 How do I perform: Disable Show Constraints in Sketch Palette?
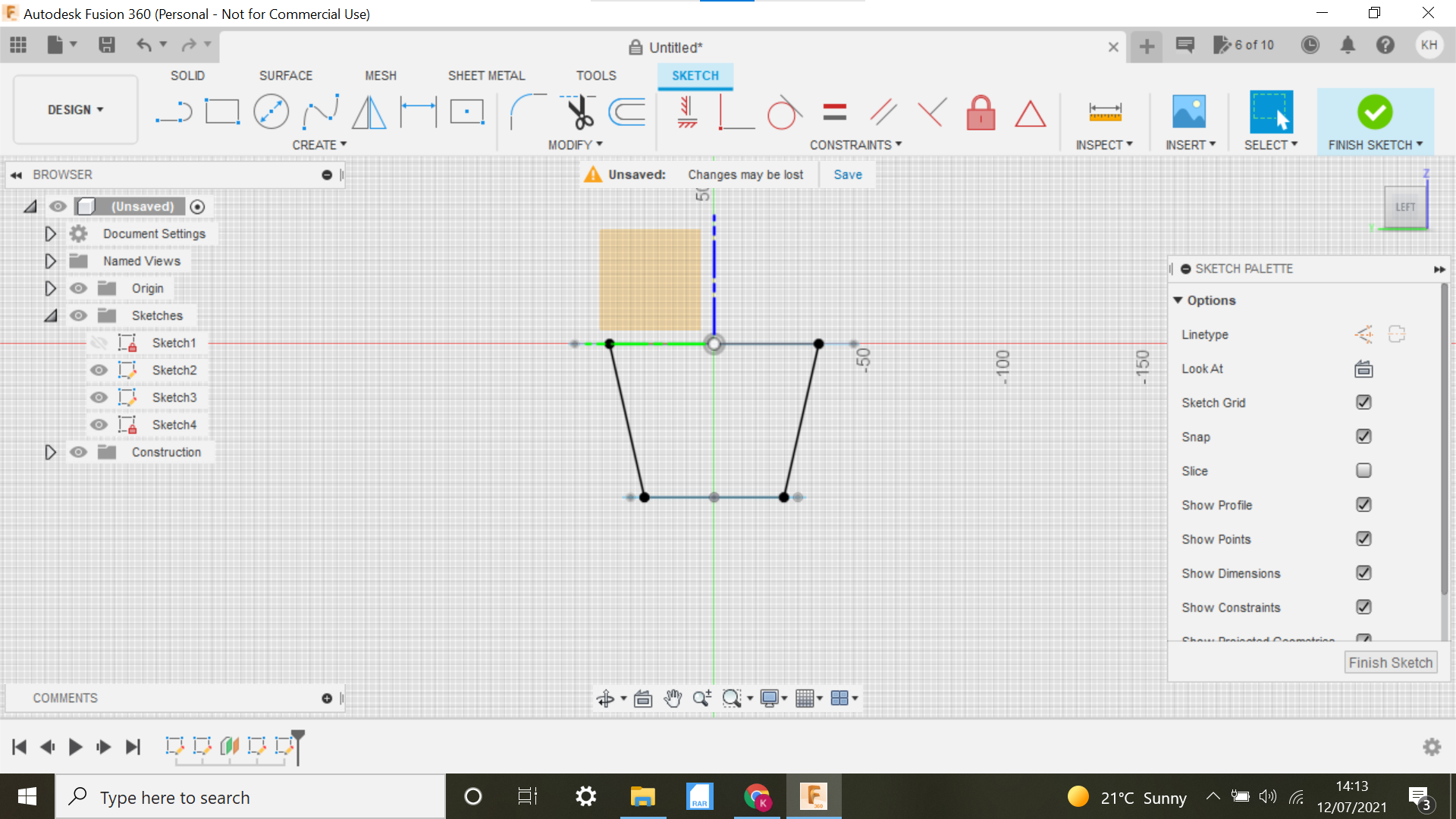[x=1364, y=607]
